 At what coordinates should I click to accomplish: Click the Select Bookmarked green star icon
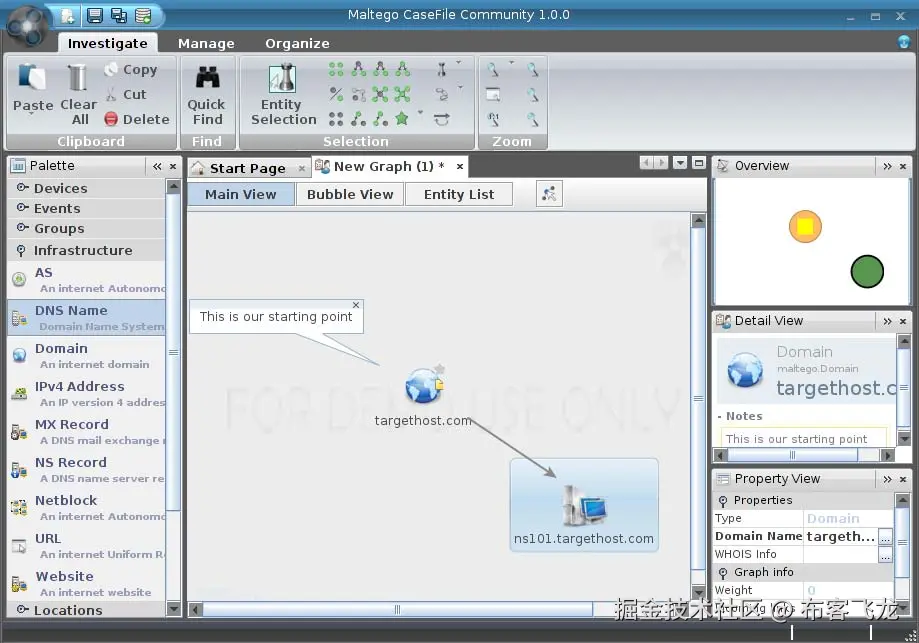(x=402, y=119)
